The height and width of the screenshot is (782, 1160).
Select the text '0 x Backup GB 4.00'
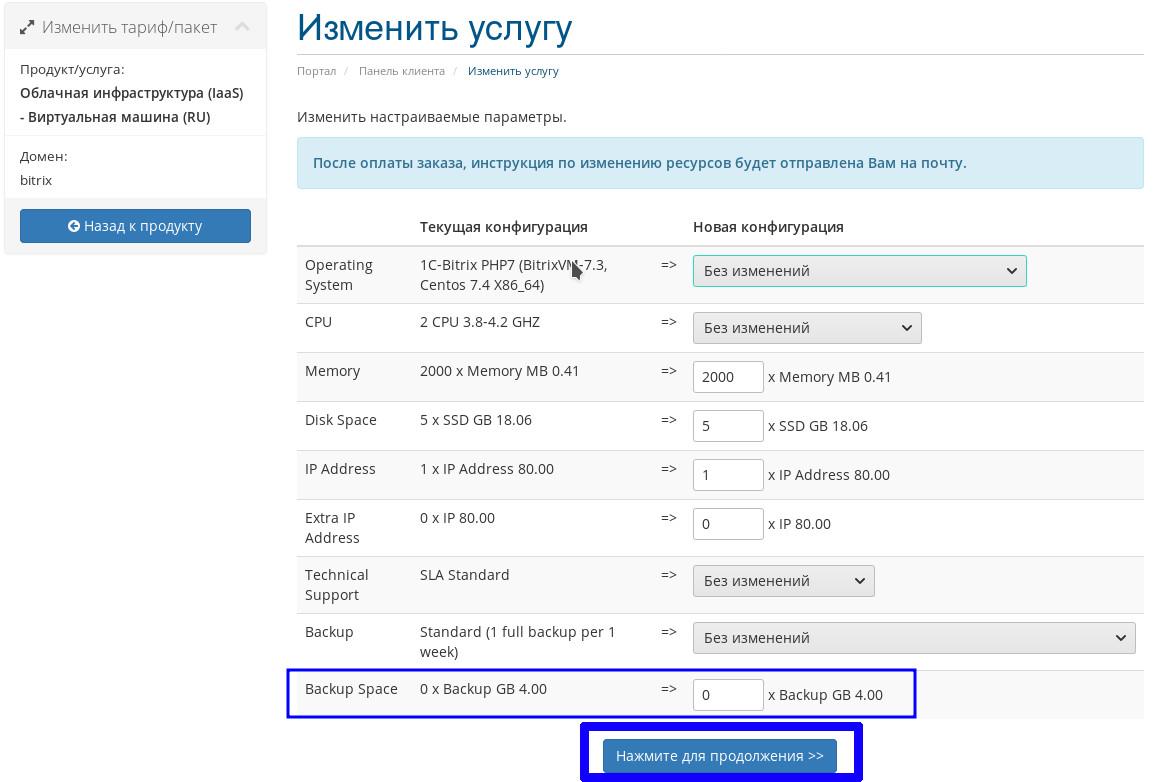coord(483,689)
